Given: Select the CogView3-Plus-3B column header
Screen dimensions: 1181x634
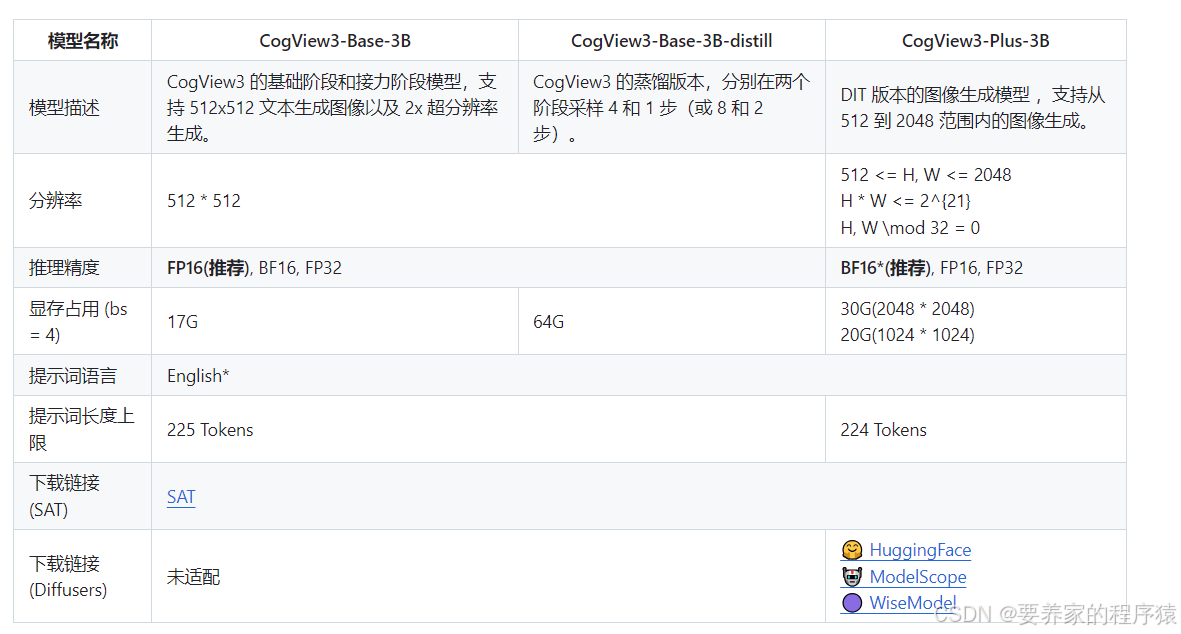Looking at the screenshot, I should (x=976, y=41).
